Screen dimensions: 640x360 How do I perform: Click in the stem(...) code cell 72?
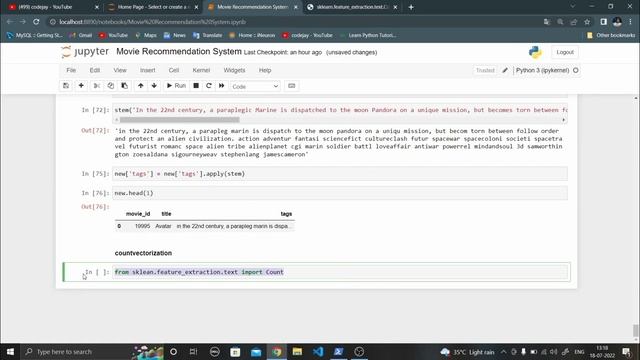point(340,110)
